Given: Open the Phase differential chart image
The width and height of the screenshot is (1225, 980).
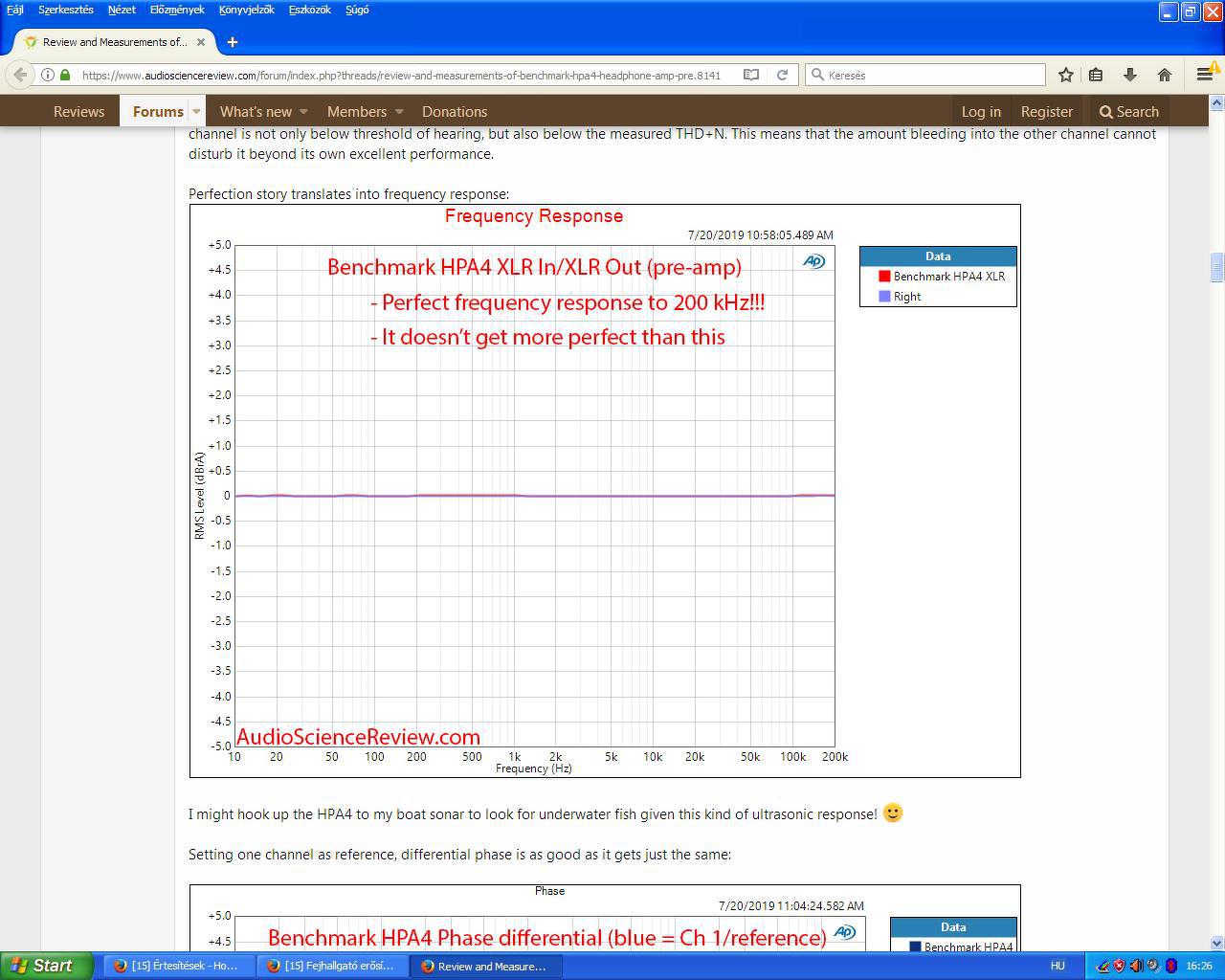Looking at the screenshot, I should pos(605,918).
